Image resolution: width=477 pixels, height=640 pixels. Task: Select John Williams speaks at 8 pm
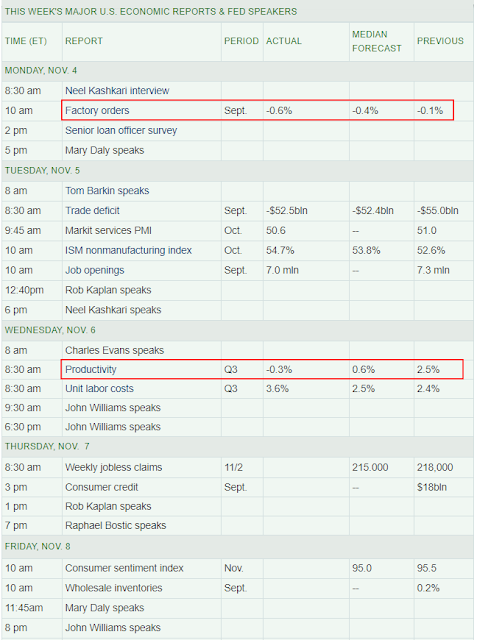pos(113,628)
